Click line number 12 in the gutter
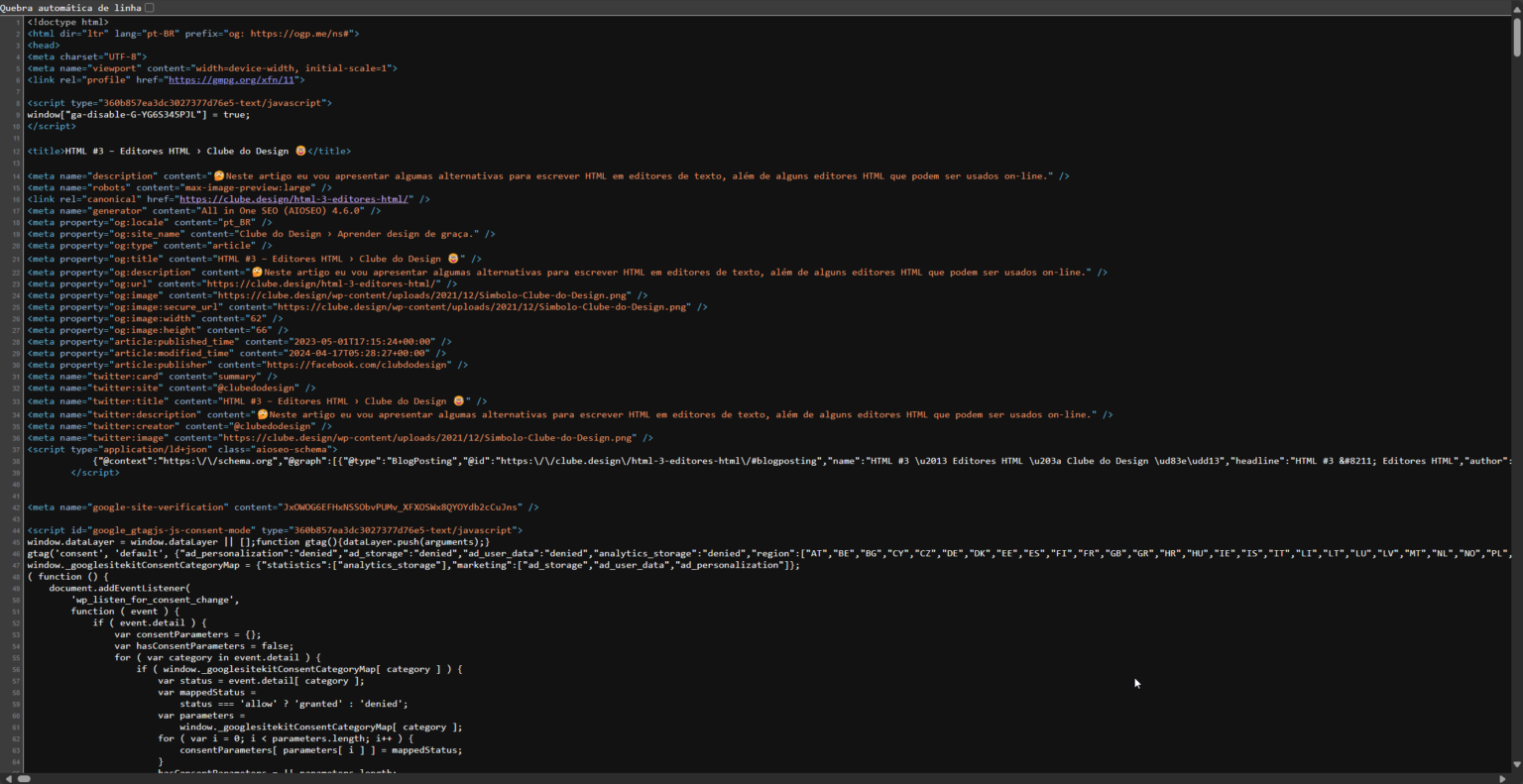 point(17,152)
